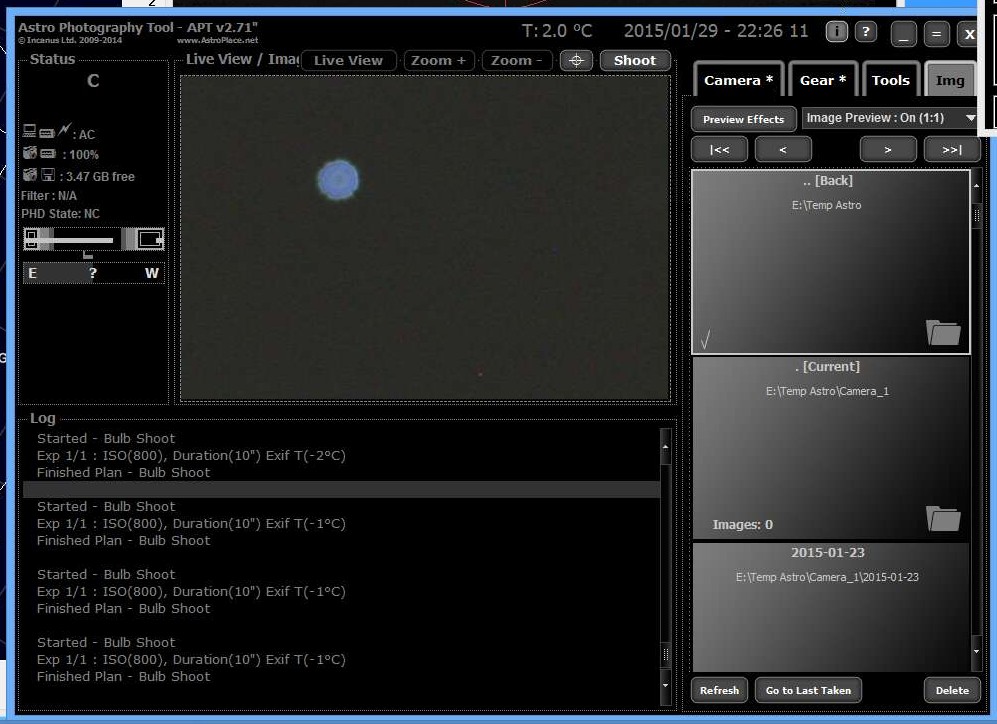Open the Gear tab

pos(823,80)
